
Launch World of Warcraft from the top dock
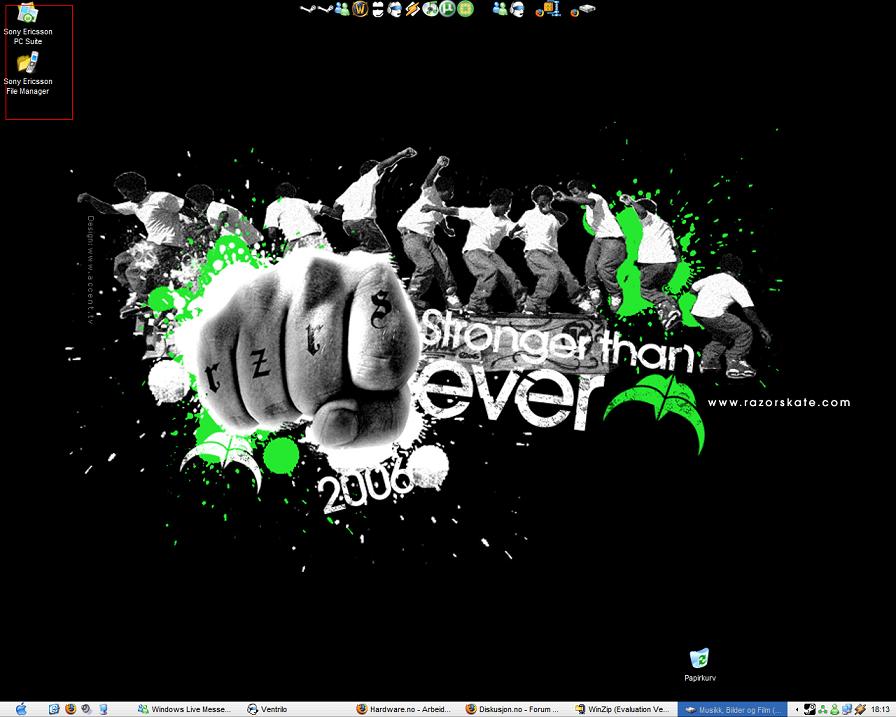360,9
